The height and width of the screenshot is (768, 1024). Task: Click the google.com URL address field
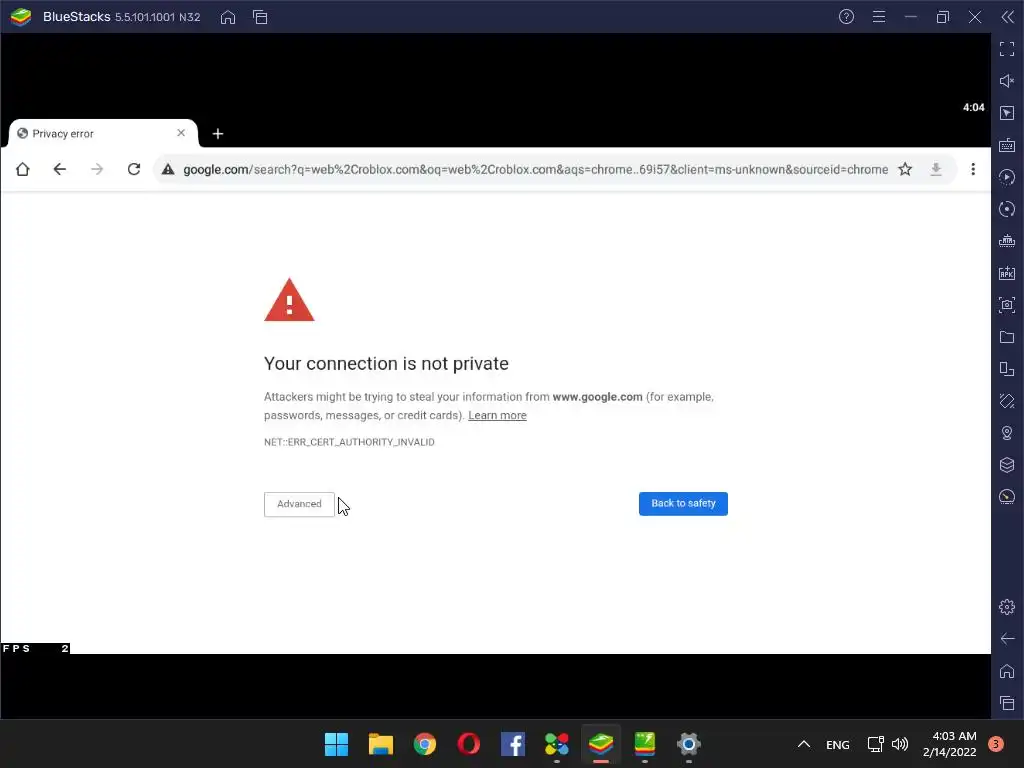point(536,170)
